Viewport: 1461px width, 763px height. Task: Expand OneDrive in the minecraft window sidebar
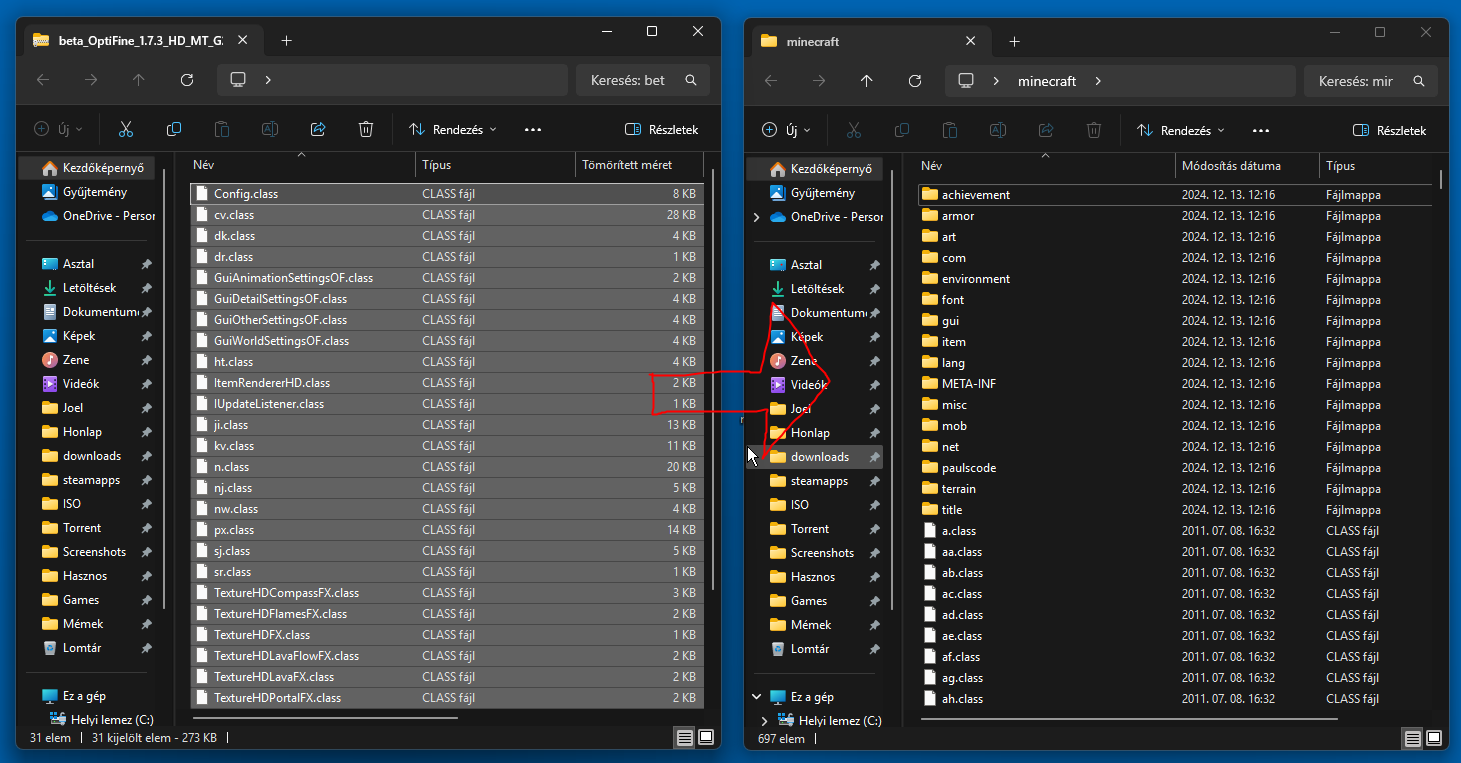tap(757, 217)
